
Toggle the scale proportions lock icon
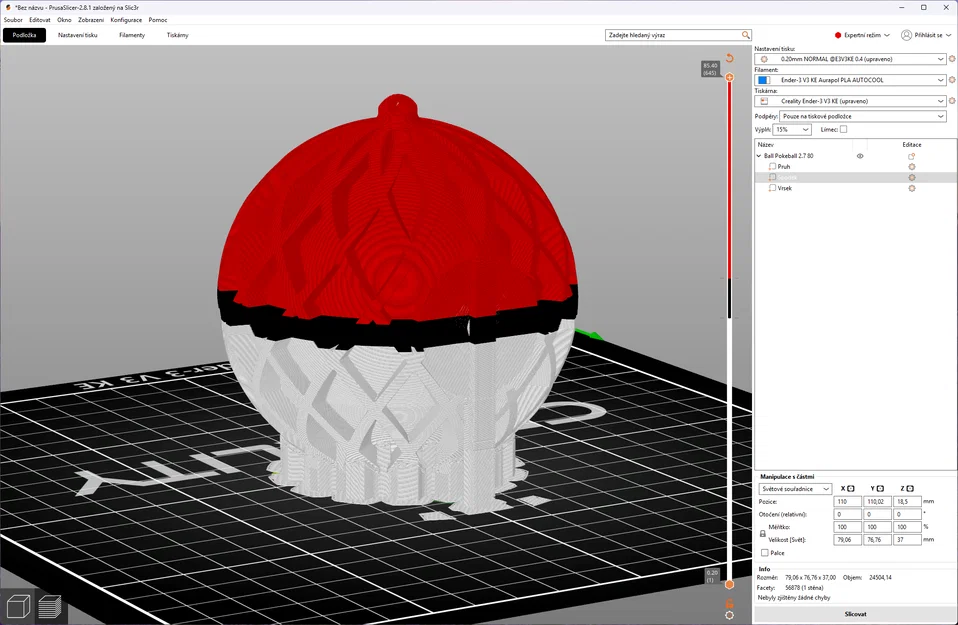pyautogui.click(x=762, y=533)
